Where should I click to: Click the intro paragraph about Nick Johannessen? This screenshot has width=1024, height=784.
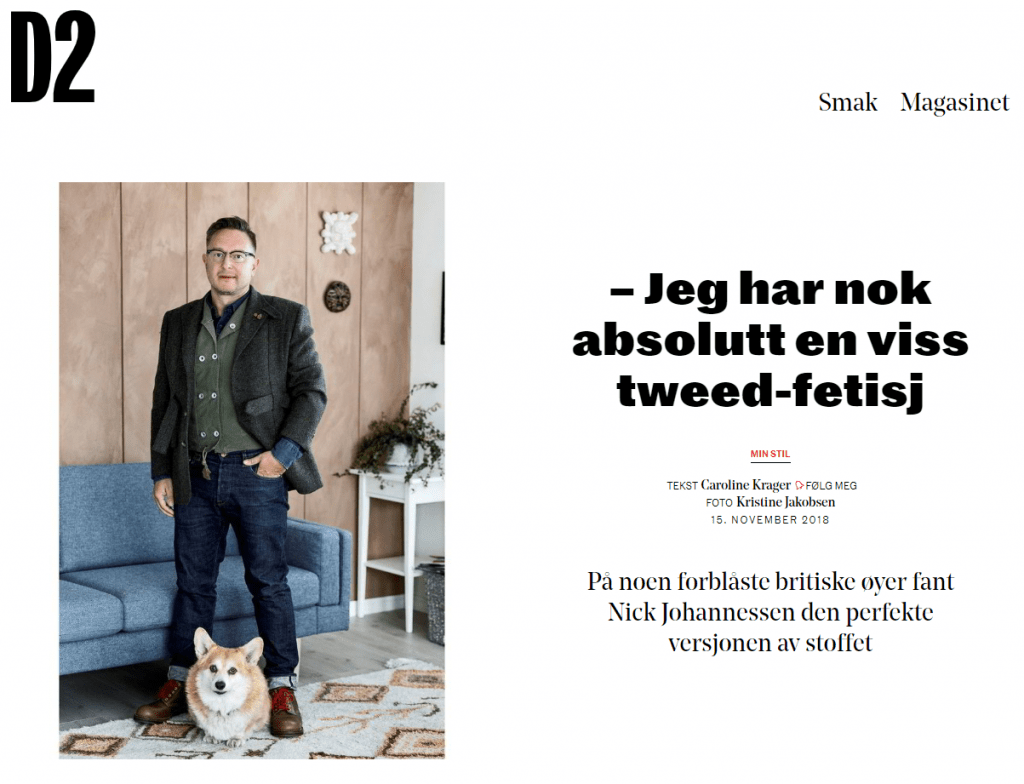(x=770, y=612)
